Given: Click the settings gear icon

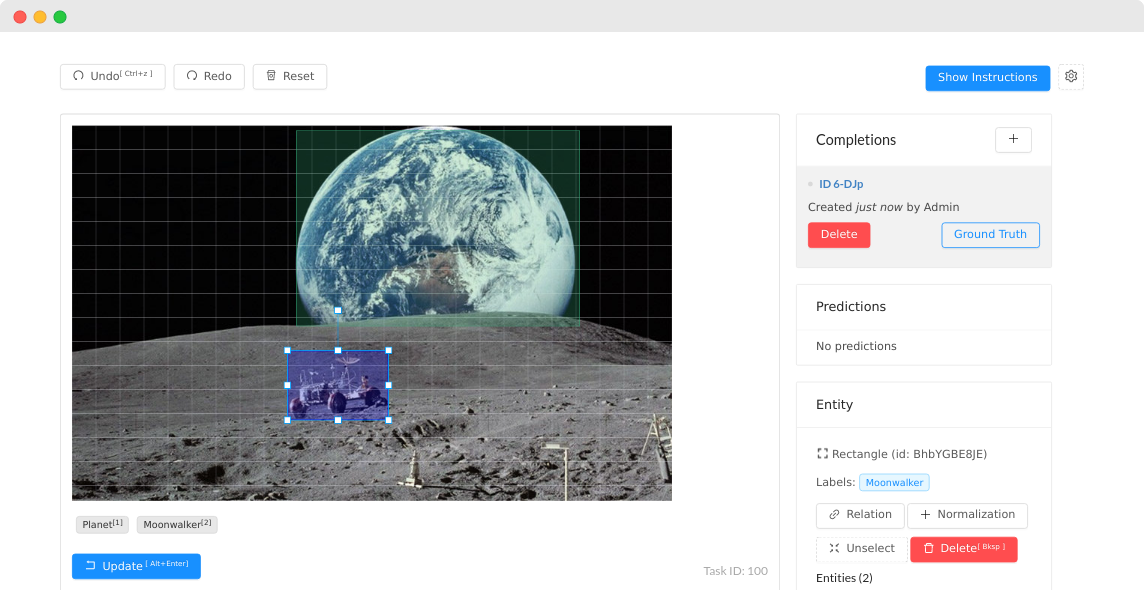Looking at the screenshot, I should point(1071,77).
